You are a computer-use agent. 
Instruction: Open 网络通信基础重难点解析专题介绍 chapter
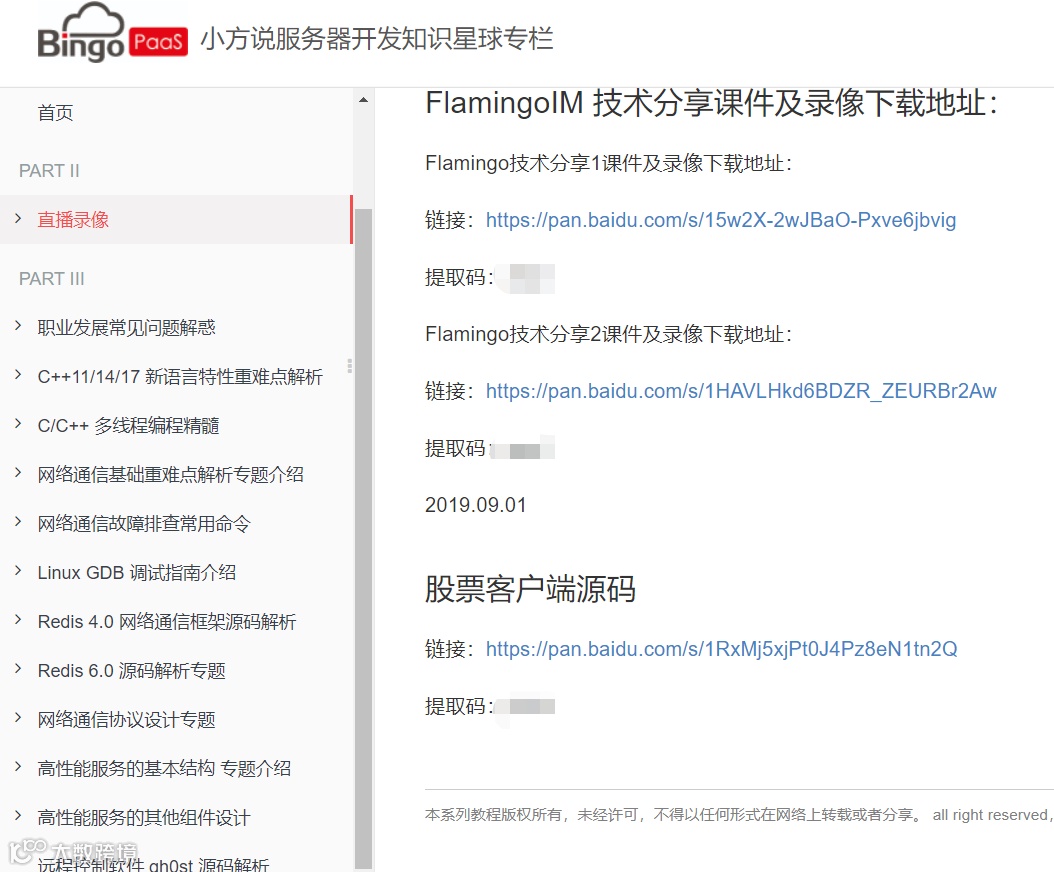pyautogui.click(x=171, y=475)
